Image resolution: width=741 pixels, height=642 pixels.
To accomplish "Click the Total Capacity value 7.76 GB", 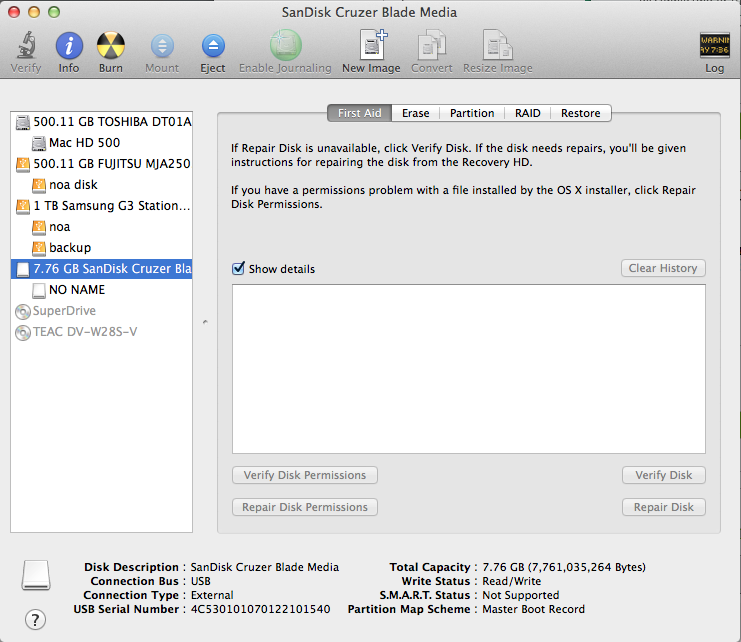I will click(x=564, y=567).
